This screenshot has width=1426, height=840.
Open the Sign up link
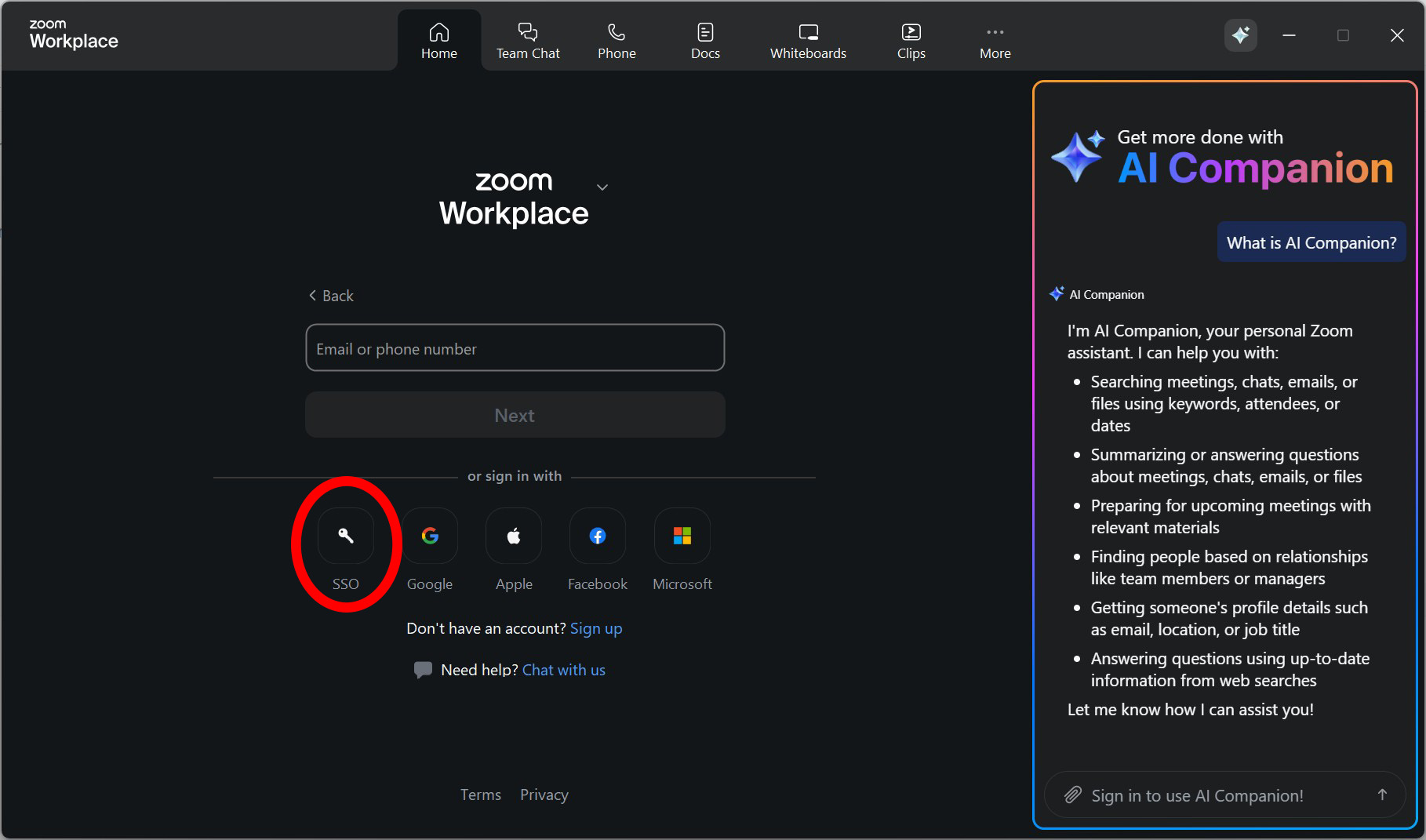pyautogui.click(x=596, y=628)
